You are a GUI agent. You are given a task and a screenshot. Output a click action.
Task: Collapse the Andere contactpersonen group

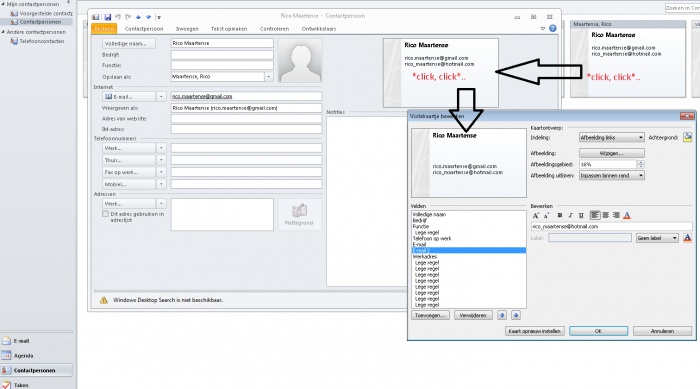[x=3, y=32]
